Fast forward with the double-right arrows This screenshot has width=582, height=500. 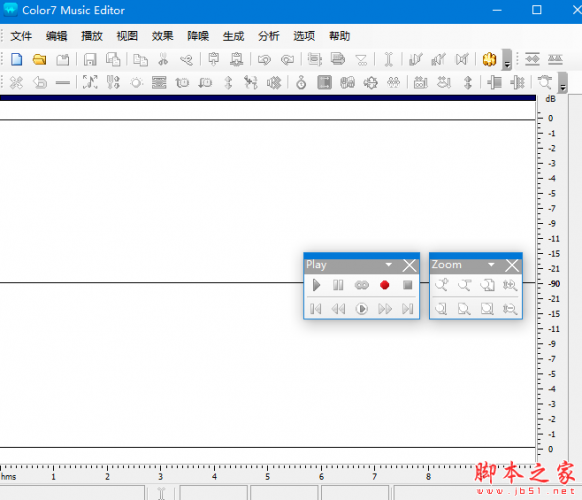click(385, 309)
